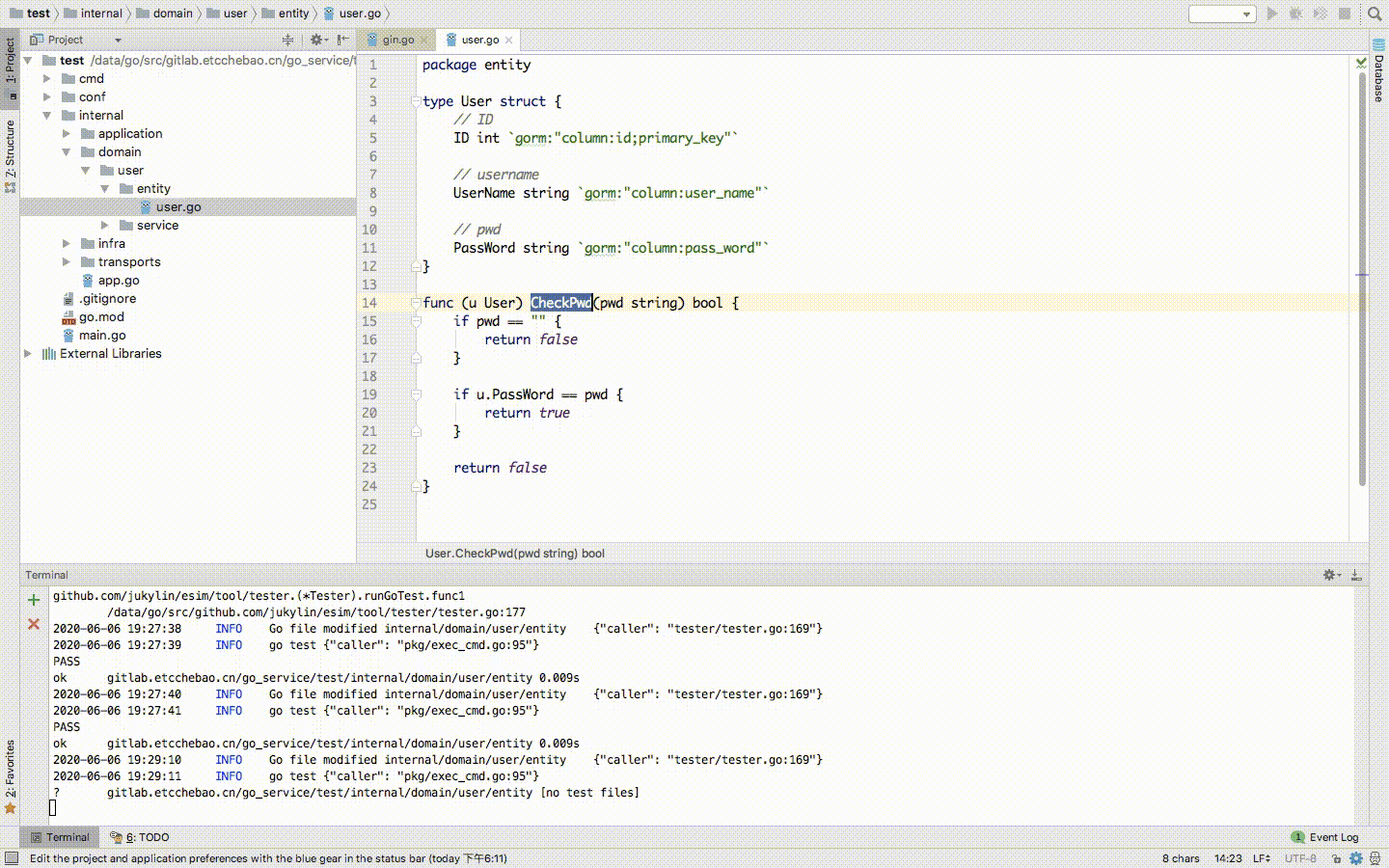Click the Search Everywhere magnifier icon
This screenshot has height=868, width=1389.
pos(1375,14)
